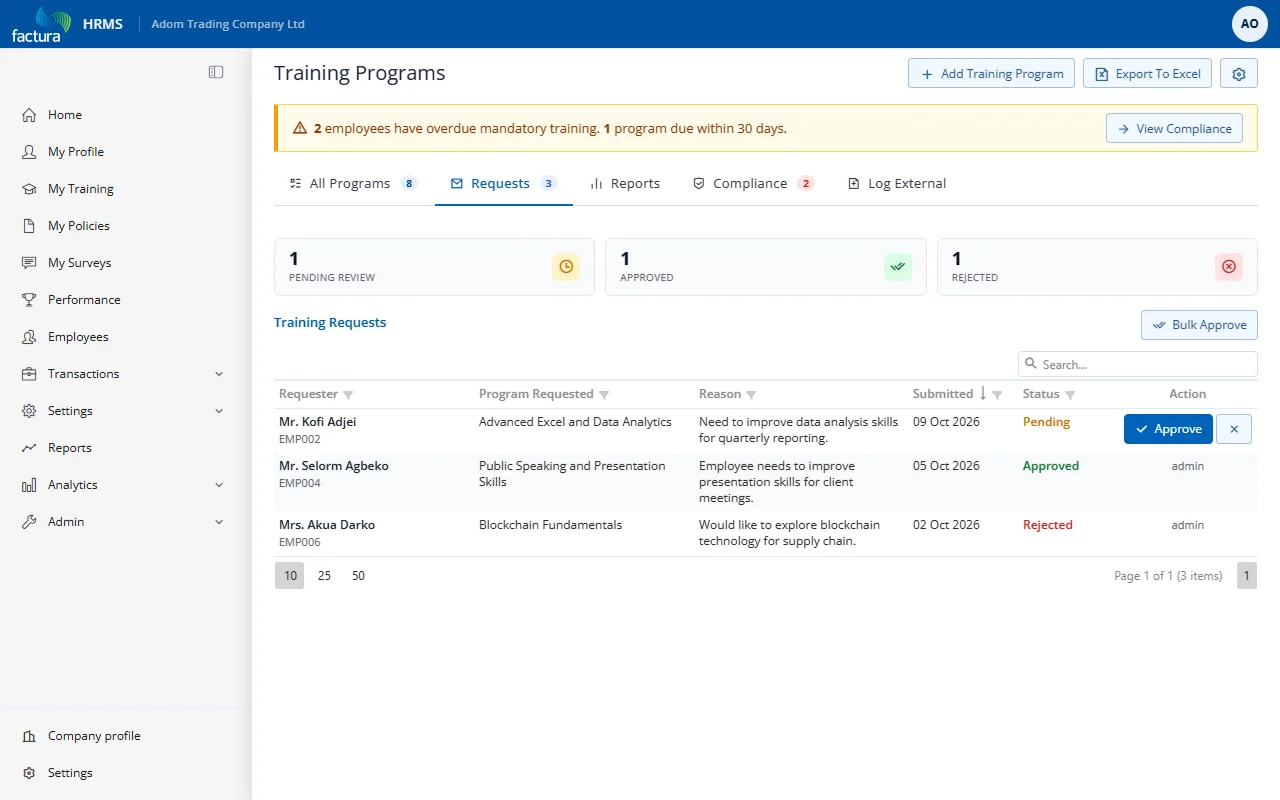Set page size to 50
This screenshot has height=800, width=1280.
coord(358,576)
